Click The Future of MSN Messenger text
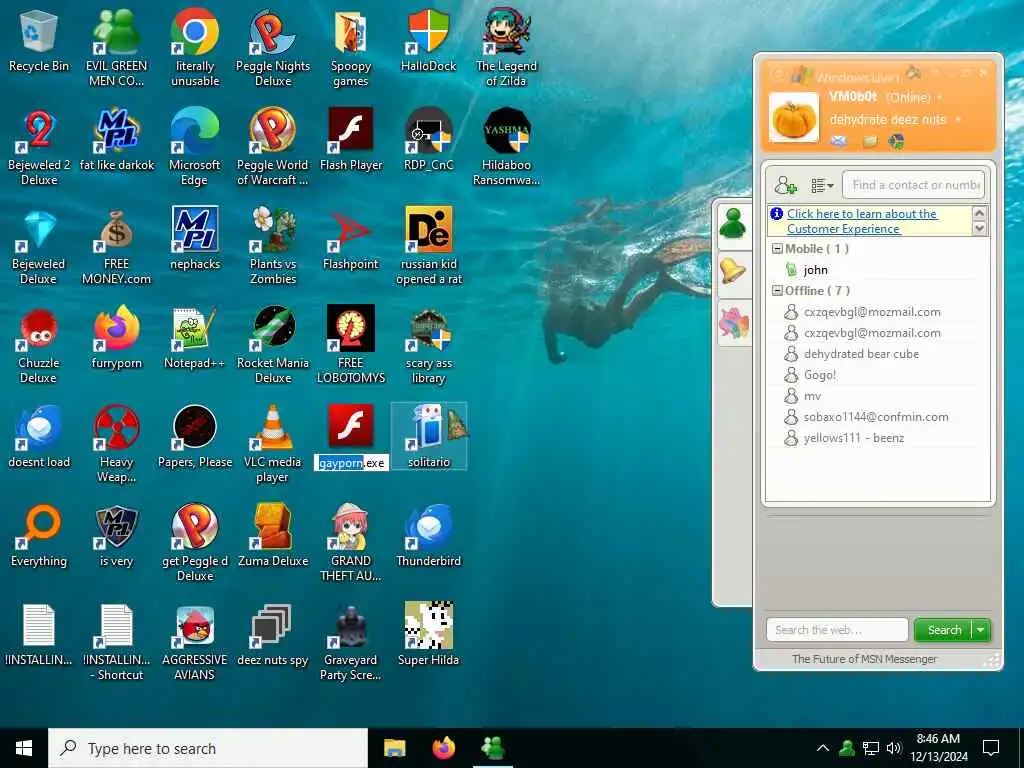The width and height of the screenshot is (1024, 768). coord(864,659)
